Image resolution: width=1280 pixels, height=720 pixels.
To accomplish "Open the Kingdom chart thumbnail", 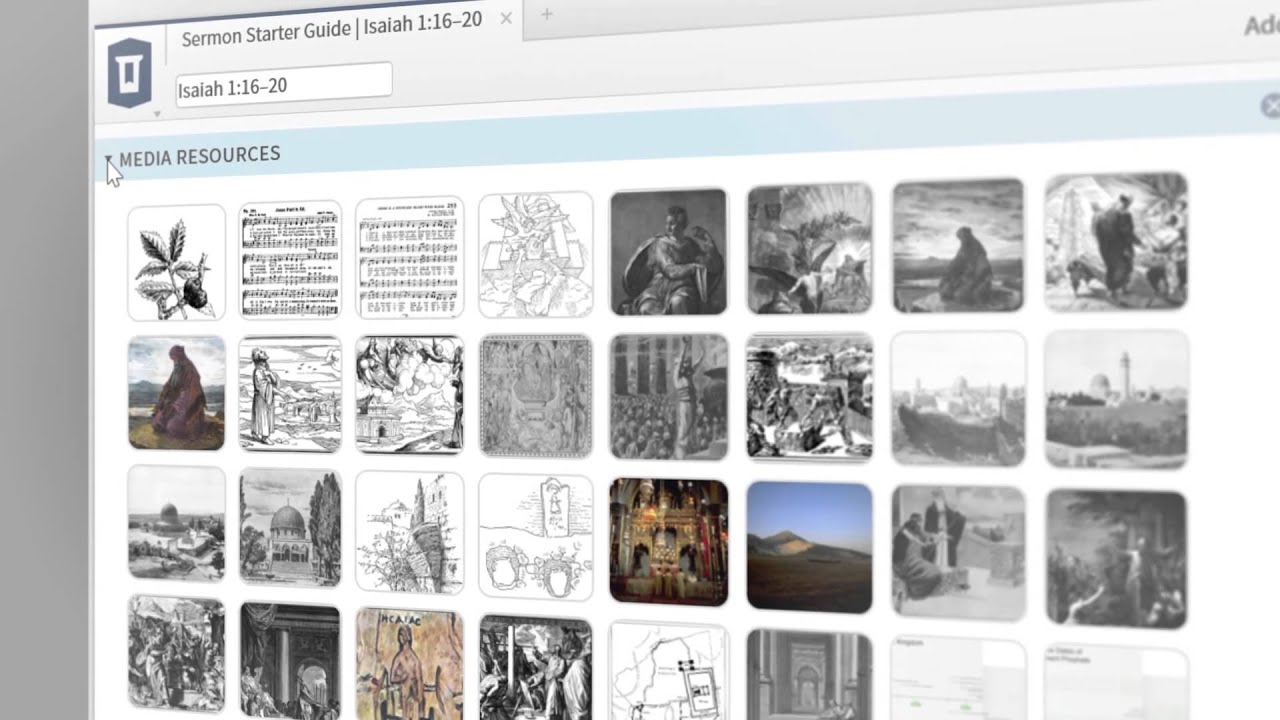I will 958,678.
